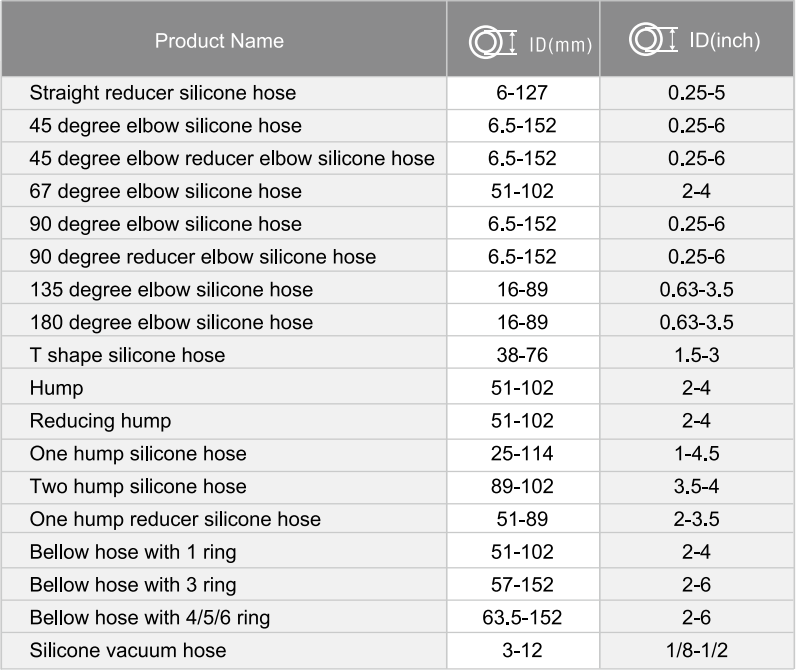The height and width of the screenshot is (672, 798).
Task: Select the Straight reducer silicone hose row
Action: point(397,93)
